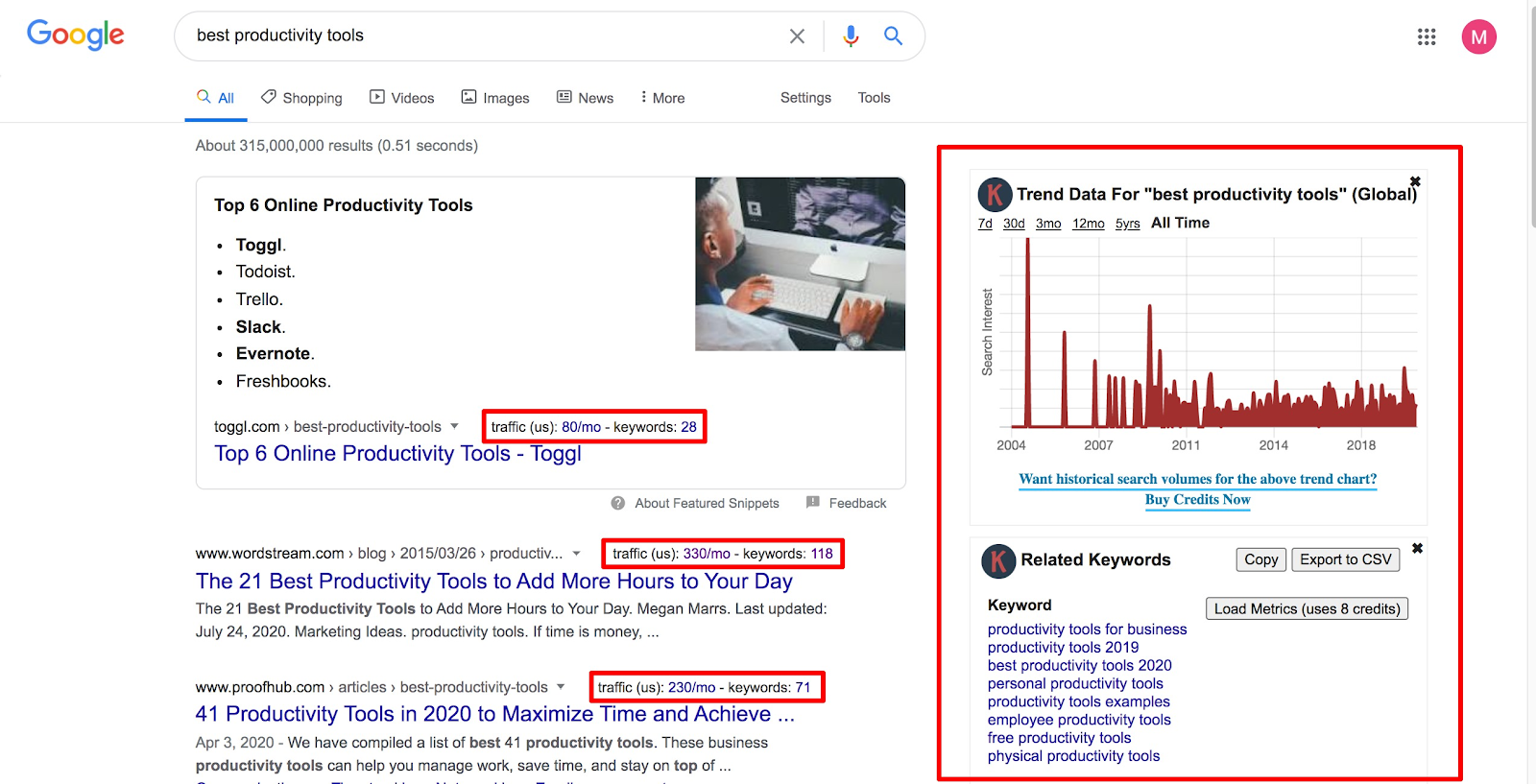
Task: Select the All Time trend range
Action: [x=1181, y=223]
